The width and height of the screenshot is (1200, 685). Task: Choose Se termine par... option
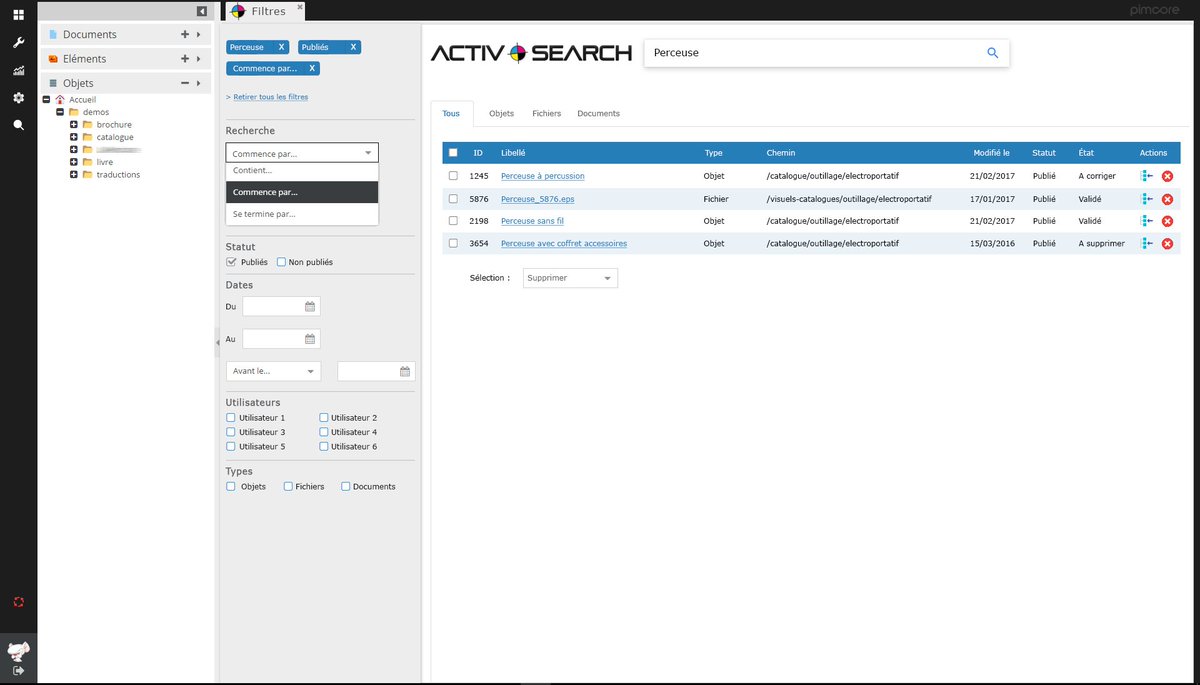[302, 214]
